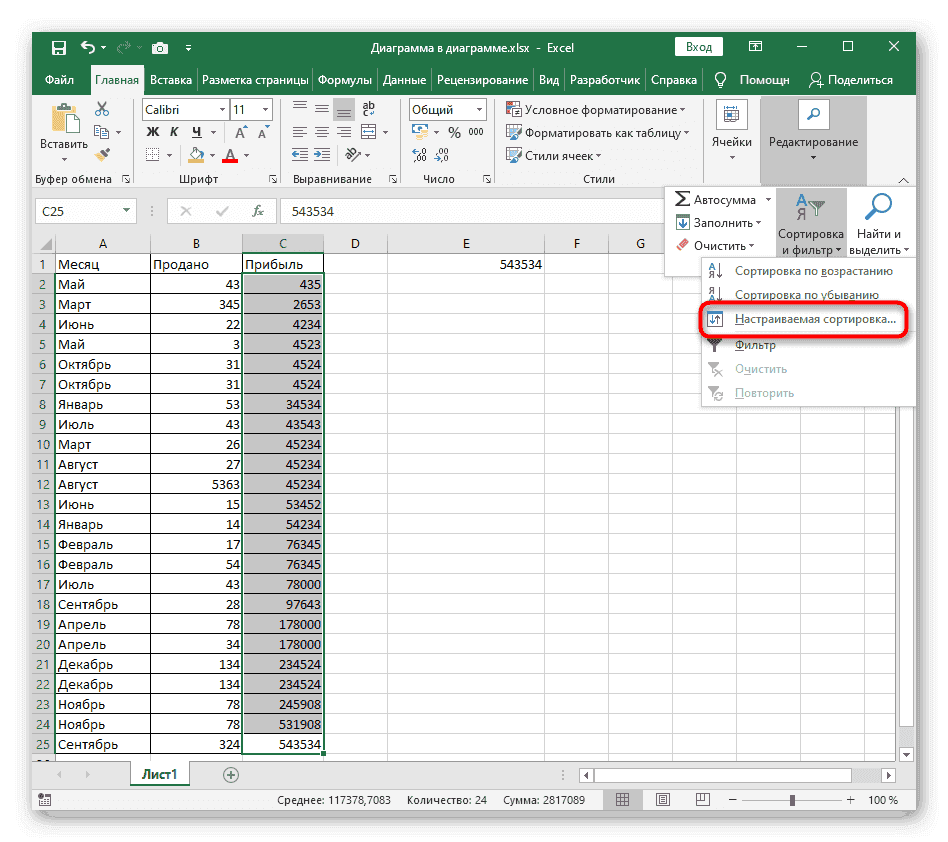
Task: Open the Name Box dropdown arrow
Action: pyautogui.click(x=126, y=211)
